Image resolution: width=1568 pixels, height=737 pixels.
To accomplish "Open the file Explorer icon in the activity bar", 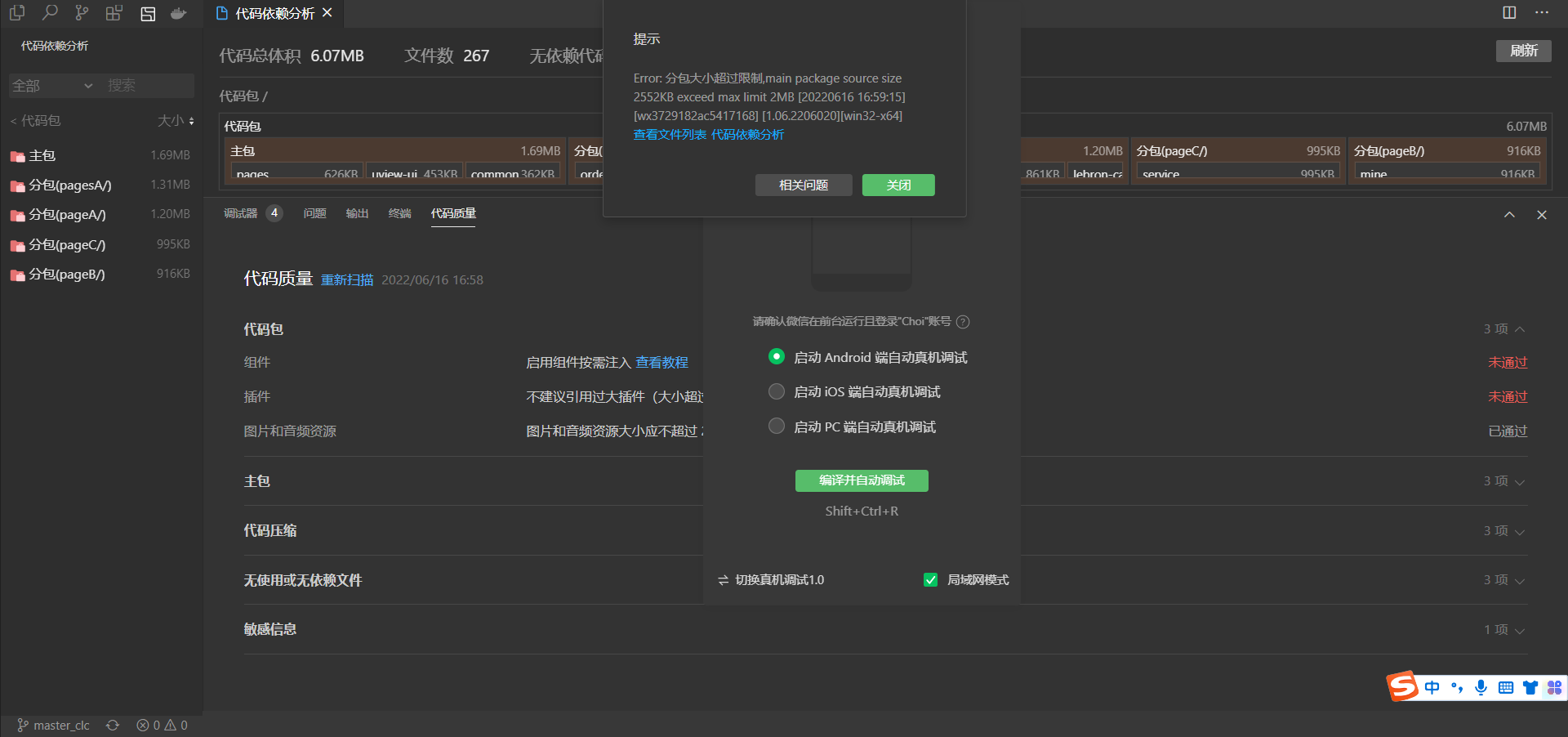I will click(x=17, y=13).
